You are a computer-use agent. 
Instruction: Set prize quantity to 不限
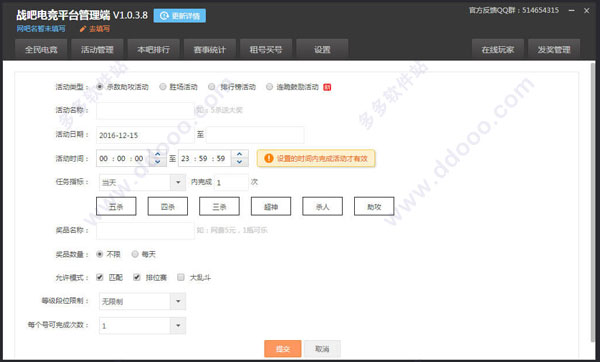coord(100,254)
